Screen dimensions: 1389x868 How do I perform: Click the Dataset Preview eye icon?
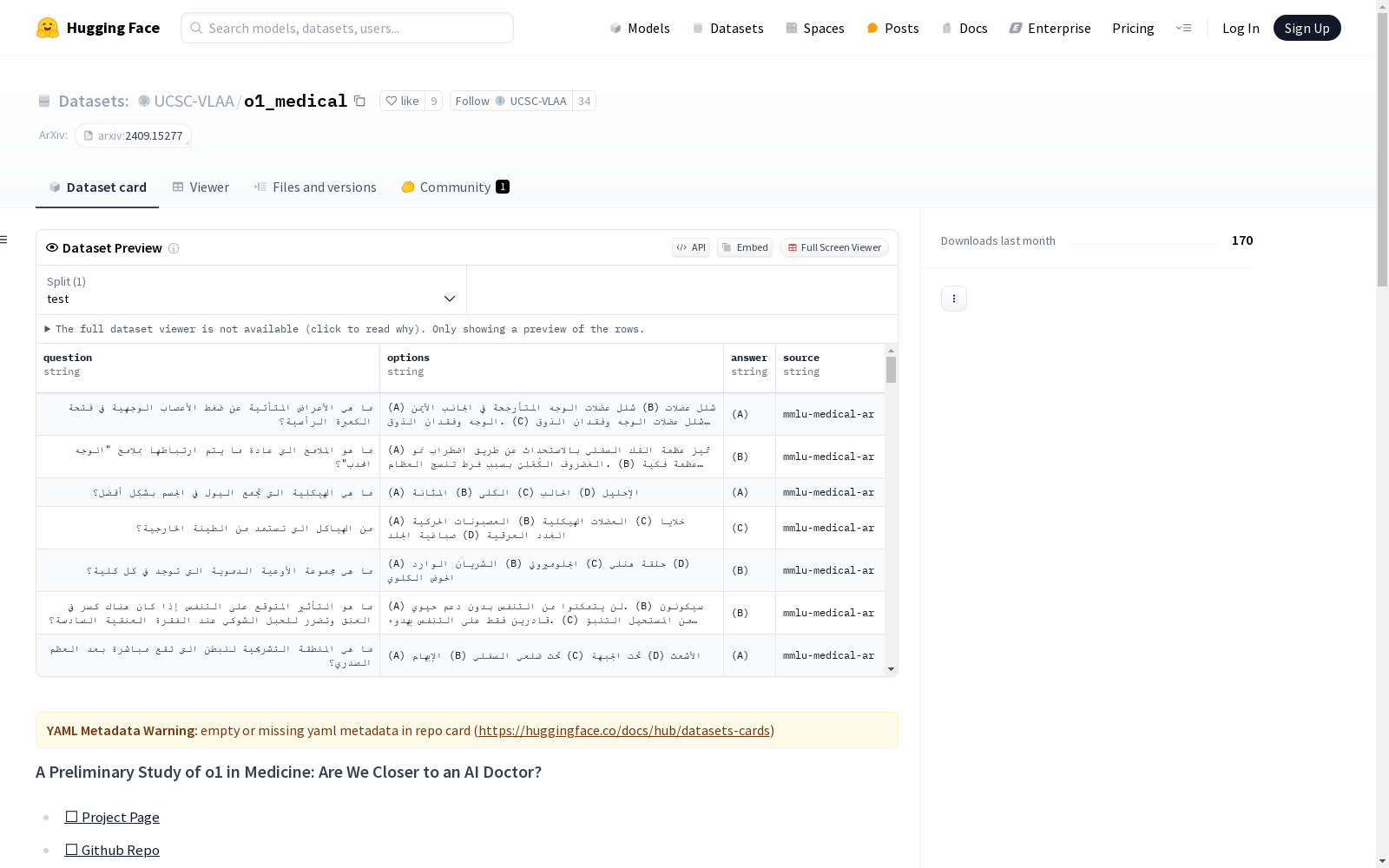click(x=52, y=247)
